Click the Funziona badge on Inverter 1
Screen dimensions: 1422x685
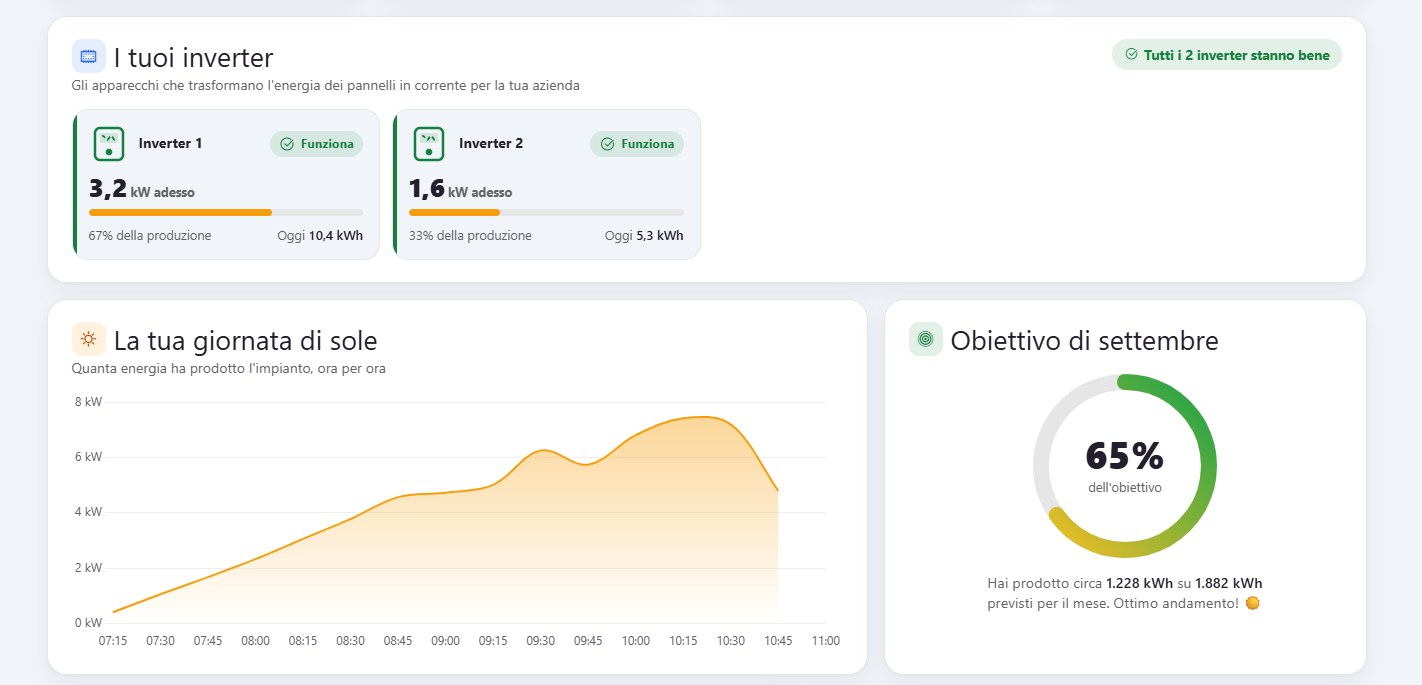tap(316, 144)
